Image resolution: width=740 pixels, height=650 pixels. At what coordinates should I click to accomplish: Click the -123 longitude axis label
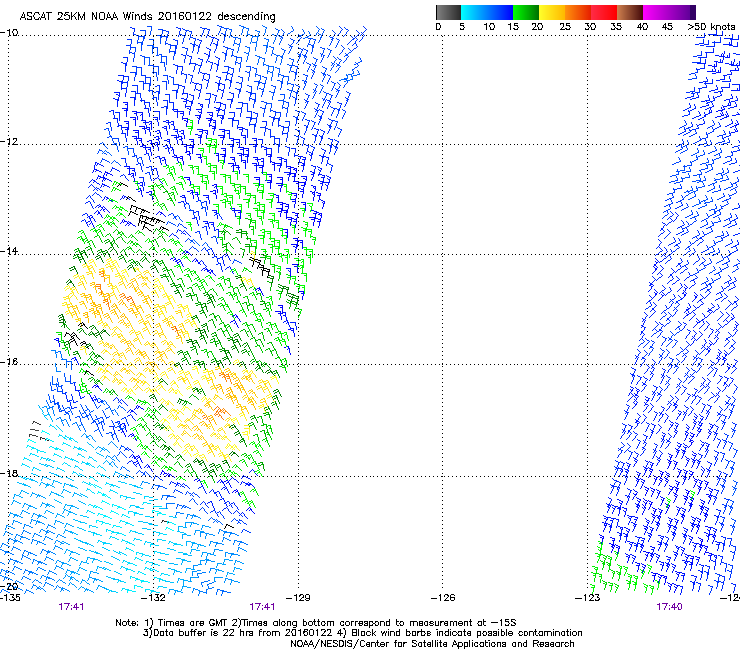(x=587, y=598)
